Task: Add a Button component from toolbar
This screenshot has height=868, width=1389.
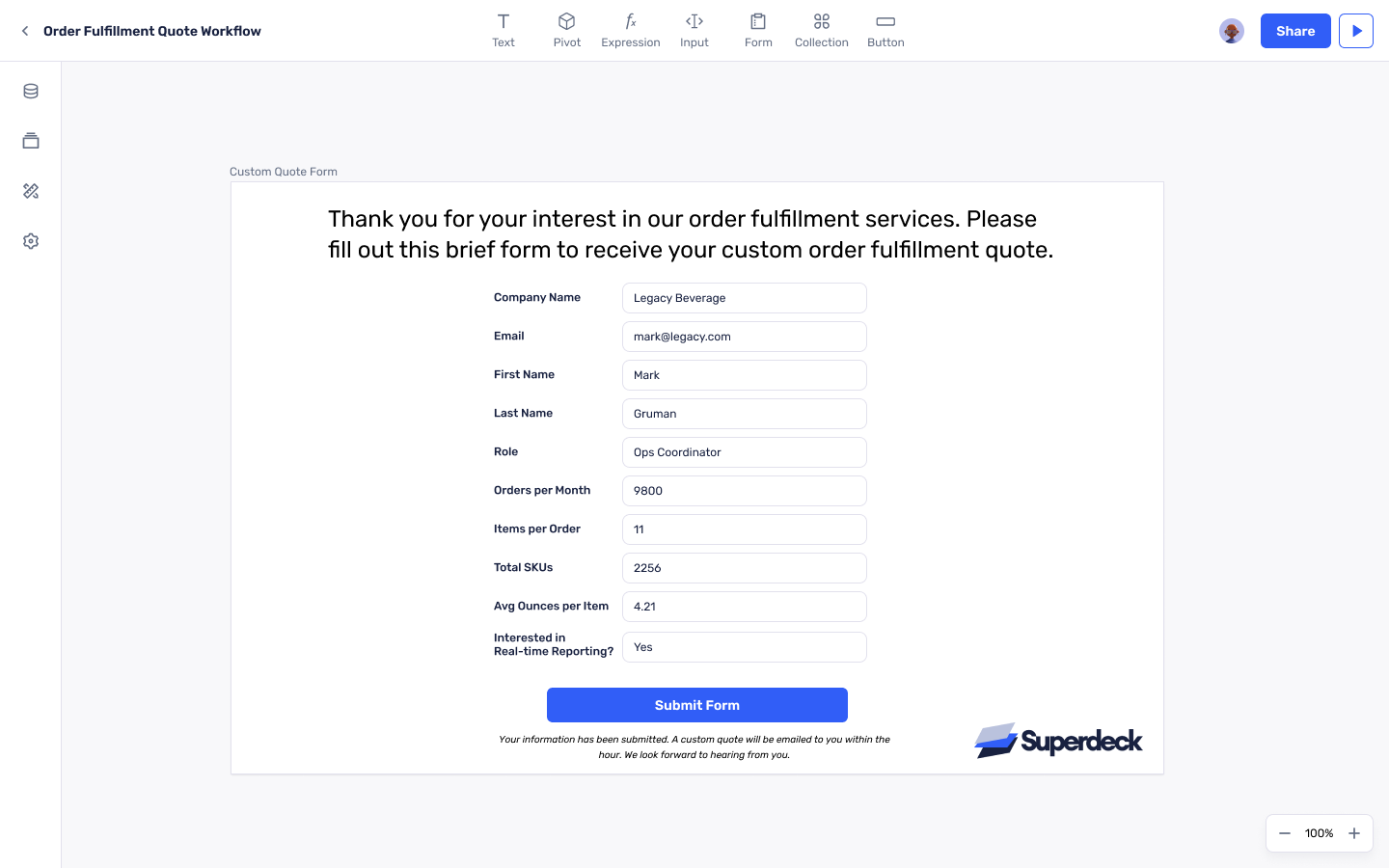Action: coord(885,31)
